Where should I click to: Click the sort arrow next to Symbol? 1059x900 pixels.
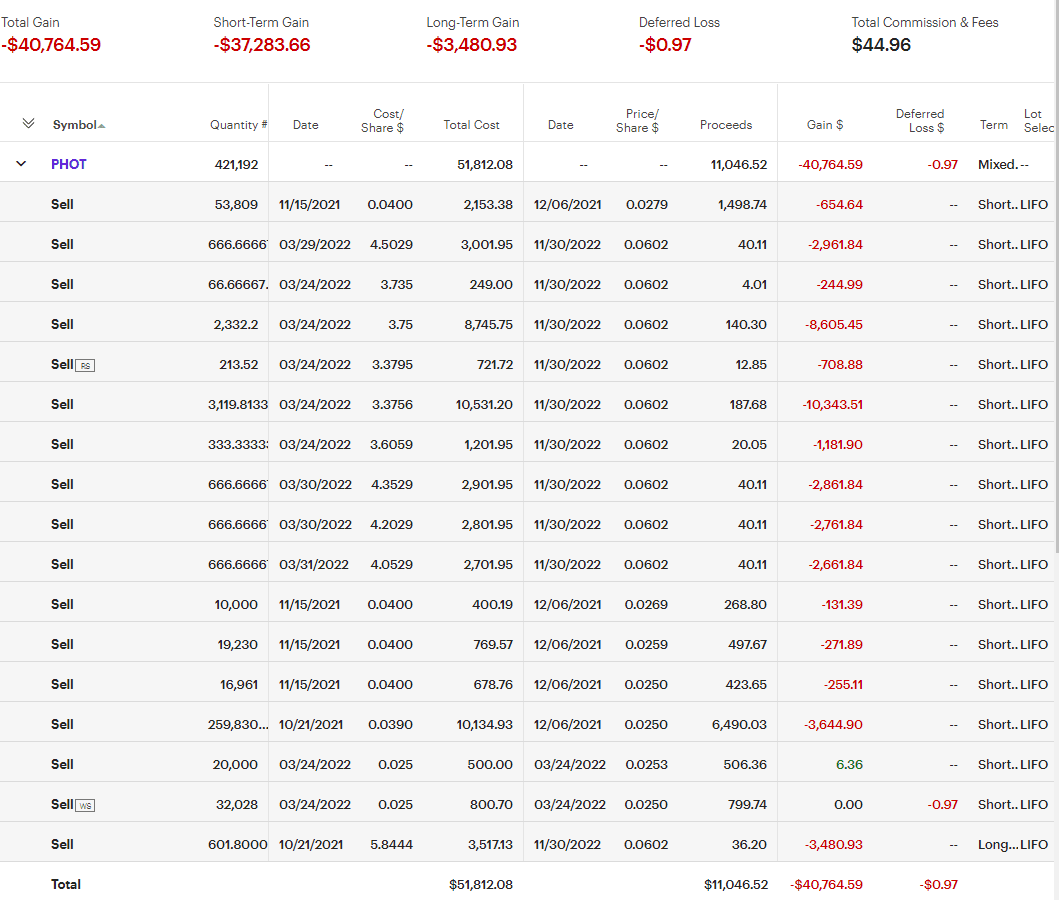(102, 126)
